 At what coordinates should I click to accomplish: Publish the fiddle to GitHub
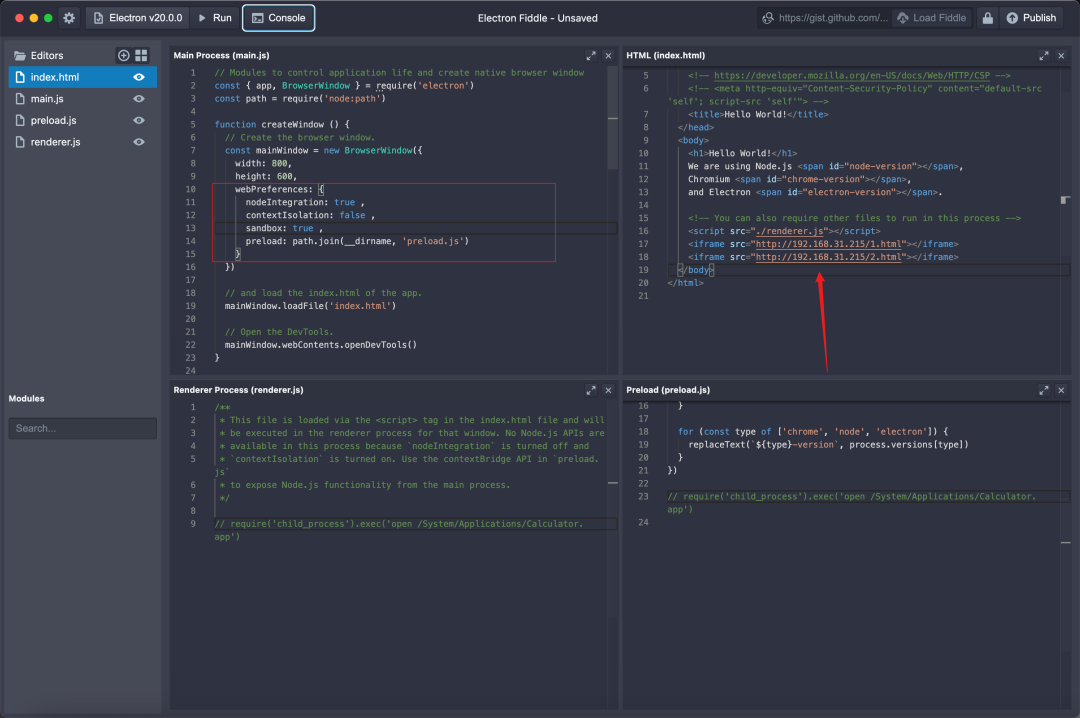coord(1031,18)
